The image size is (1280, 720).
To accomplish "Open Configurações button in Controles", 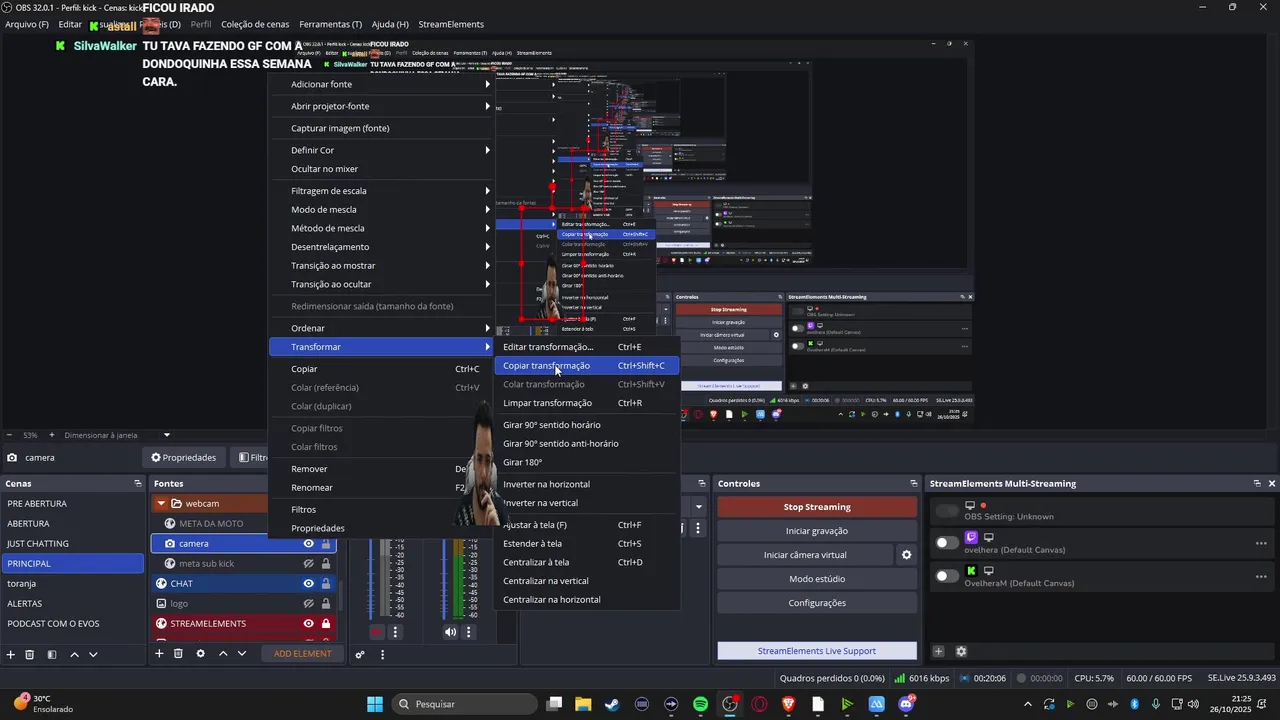I will click(817, 603).
